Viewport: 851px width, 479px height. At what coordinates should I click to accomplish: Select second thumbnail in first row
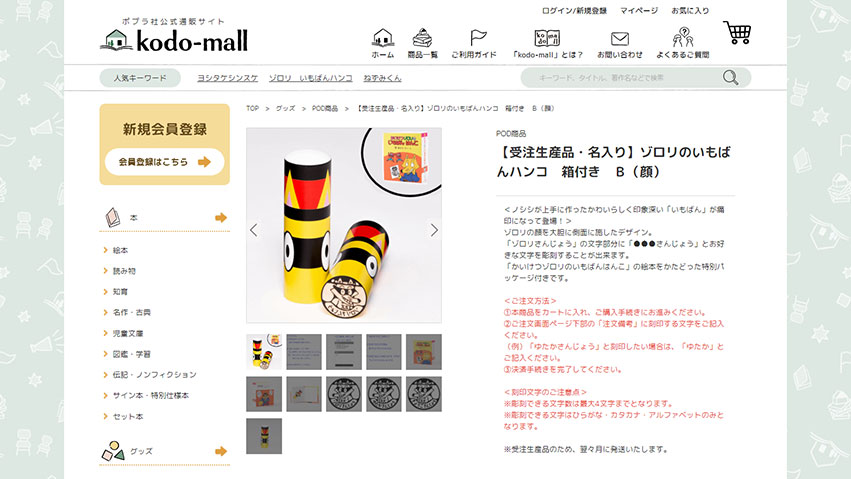click(304, 352)
